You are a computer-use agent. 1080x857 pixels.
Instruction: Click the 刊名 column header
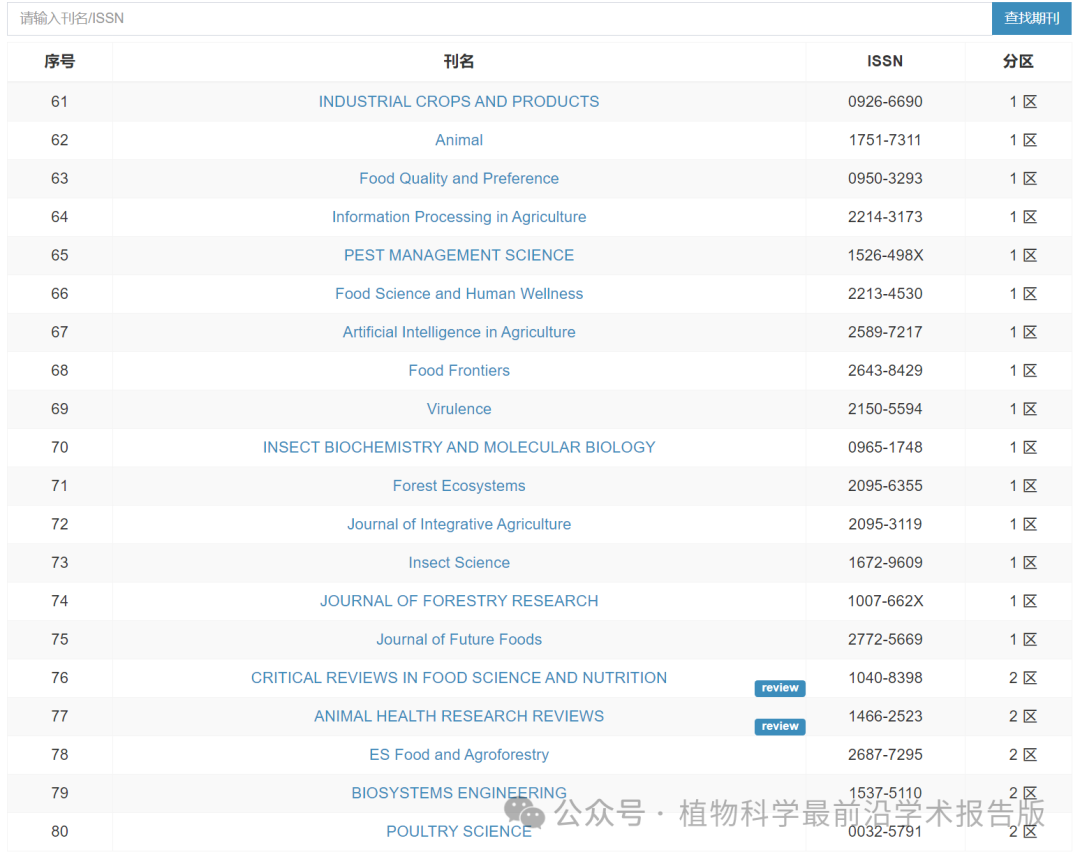(x=459, y=61)
